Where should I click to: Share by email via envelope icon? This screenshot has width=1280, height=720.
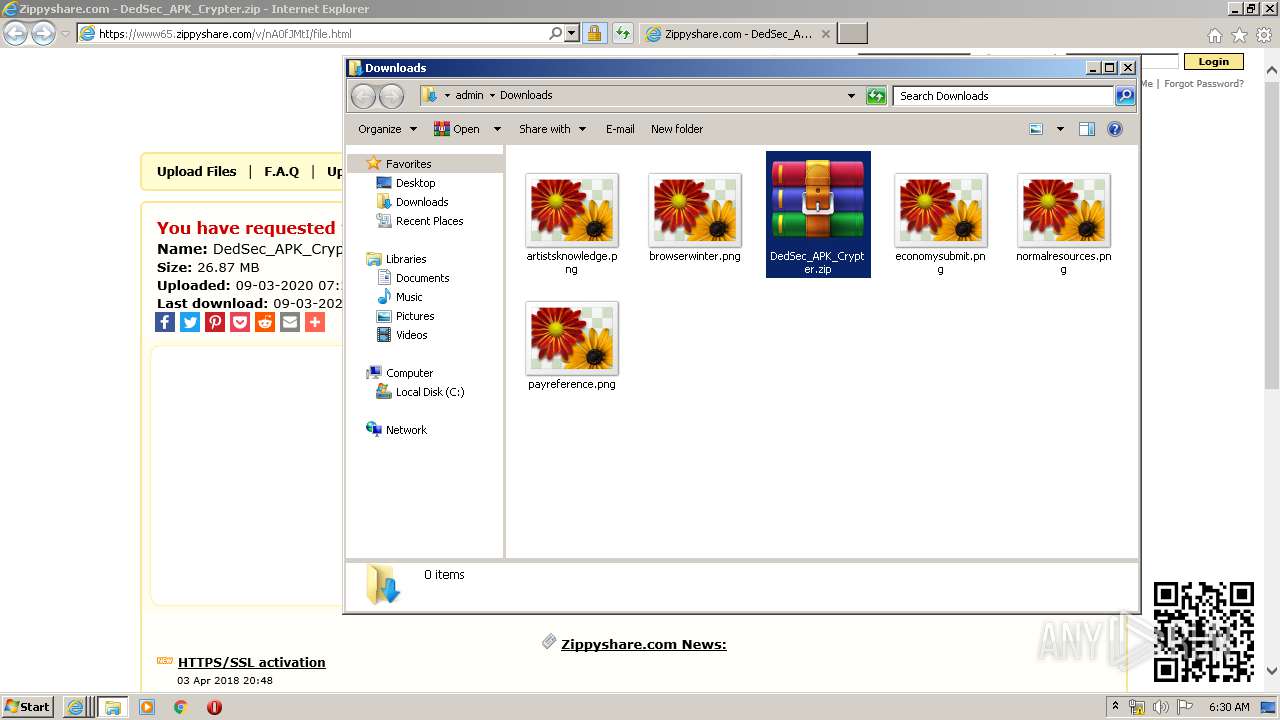(x=290, y=322)
